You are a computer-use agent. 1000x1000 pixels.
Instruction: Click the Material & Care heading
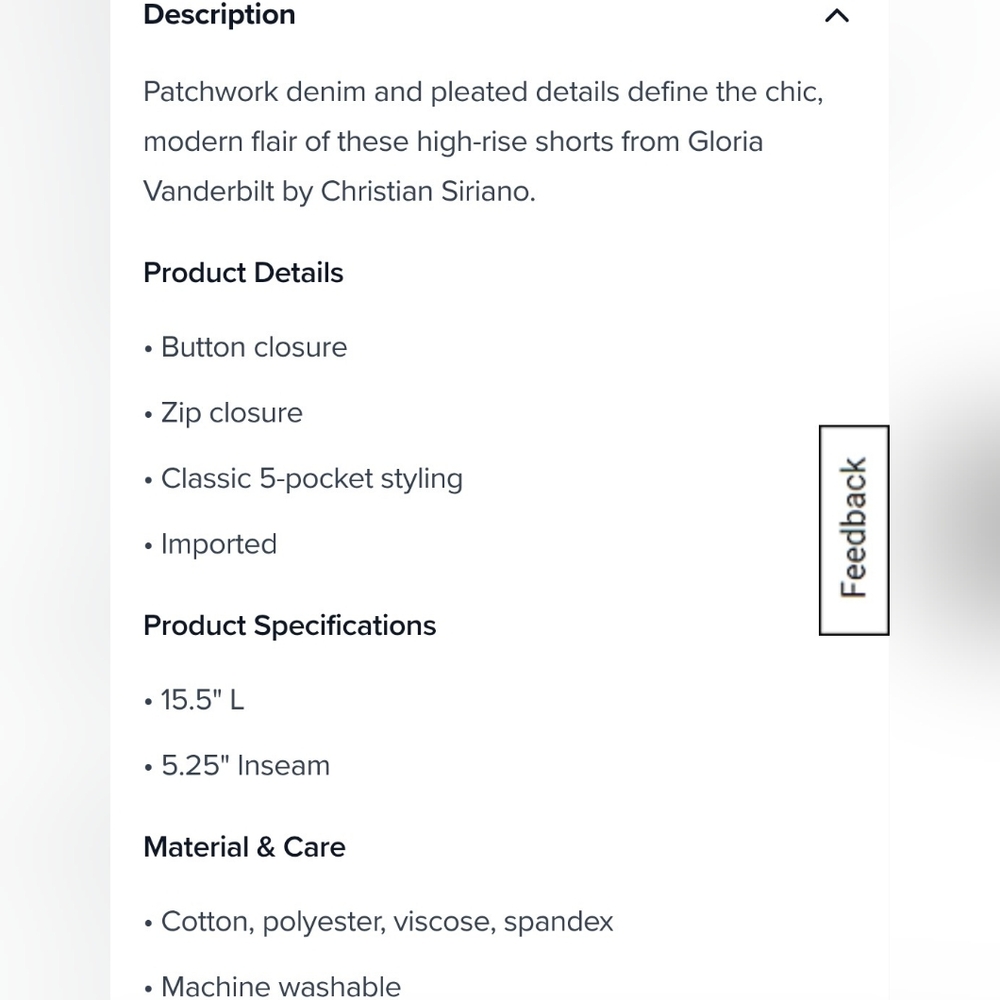tap(244, 847)
